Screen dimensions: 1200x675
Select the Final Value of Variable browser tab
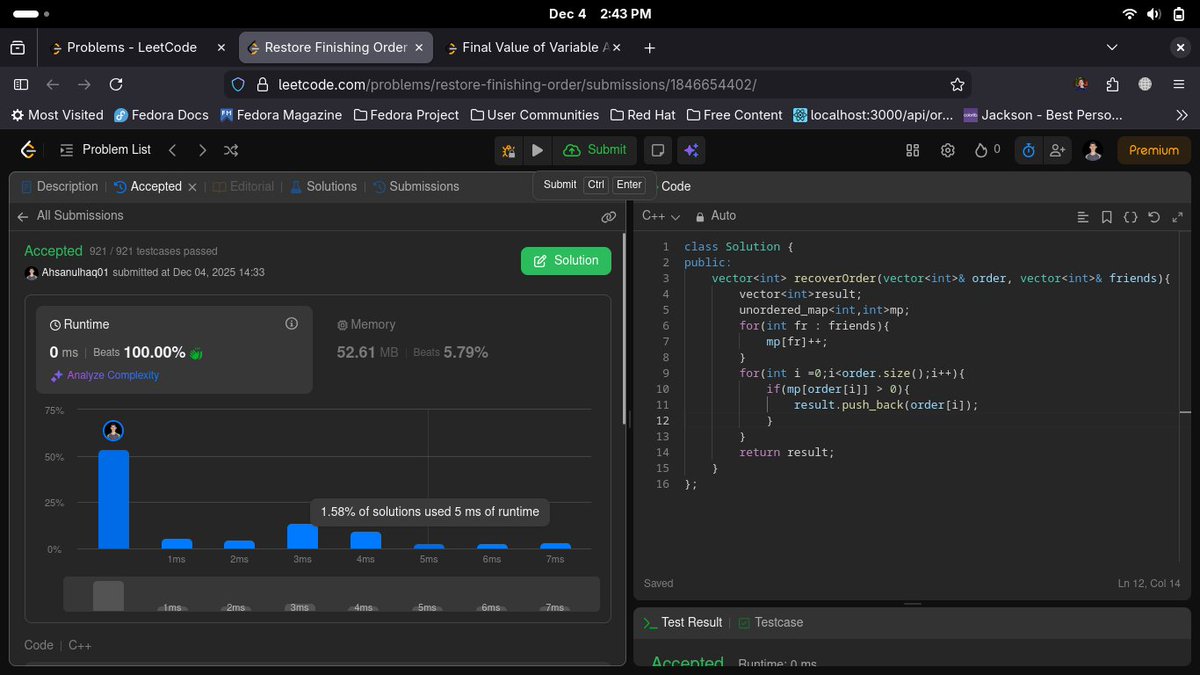(x=527, y=47)
